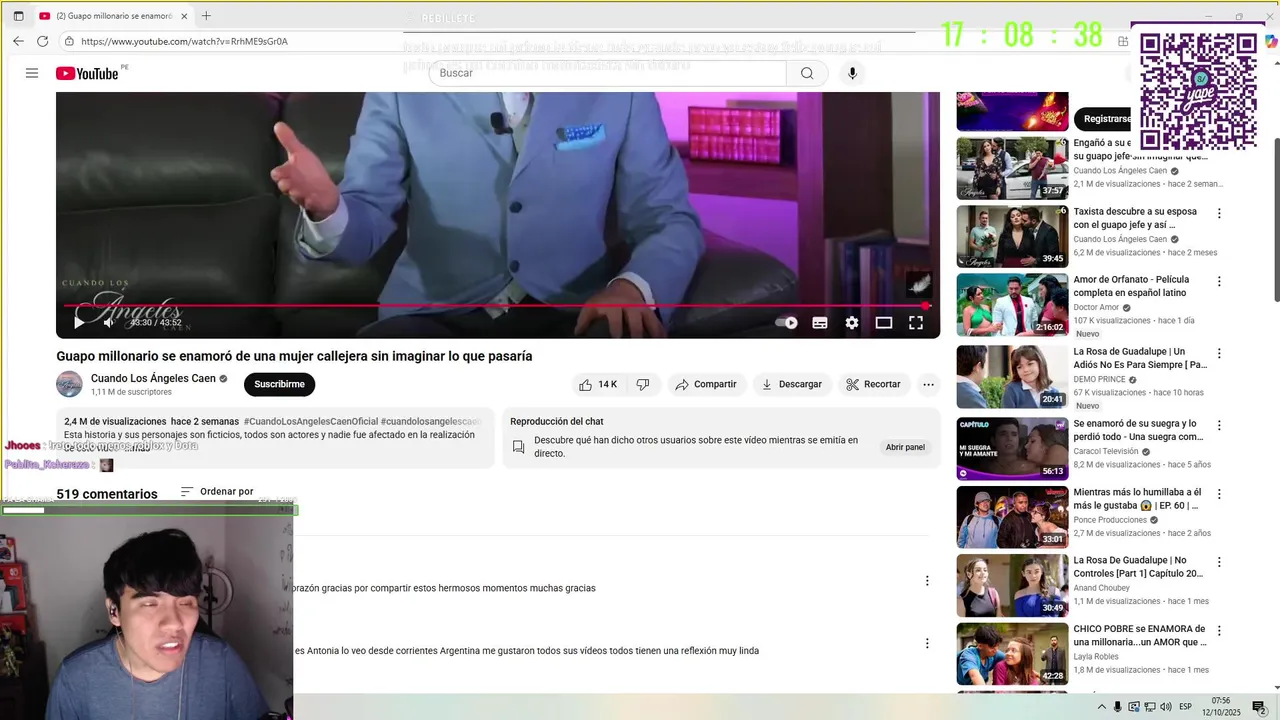Reload the page with refresh icon
The width and height of the screenshot is (1280, 720).
tap(42, 41)
